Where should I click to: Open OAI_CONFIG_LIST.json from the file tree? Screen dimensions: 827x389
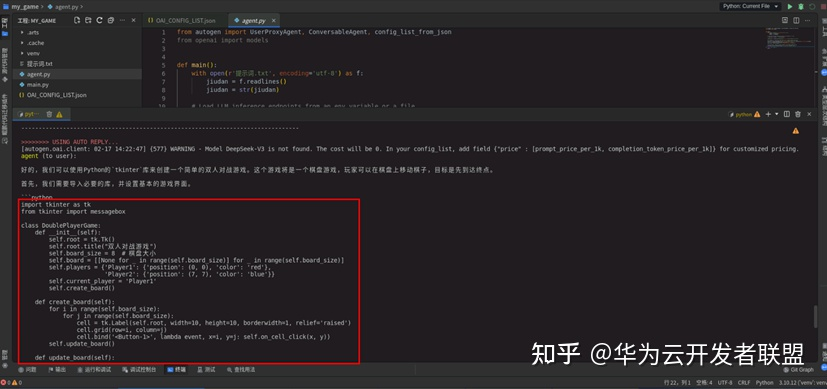pos(76,95)
